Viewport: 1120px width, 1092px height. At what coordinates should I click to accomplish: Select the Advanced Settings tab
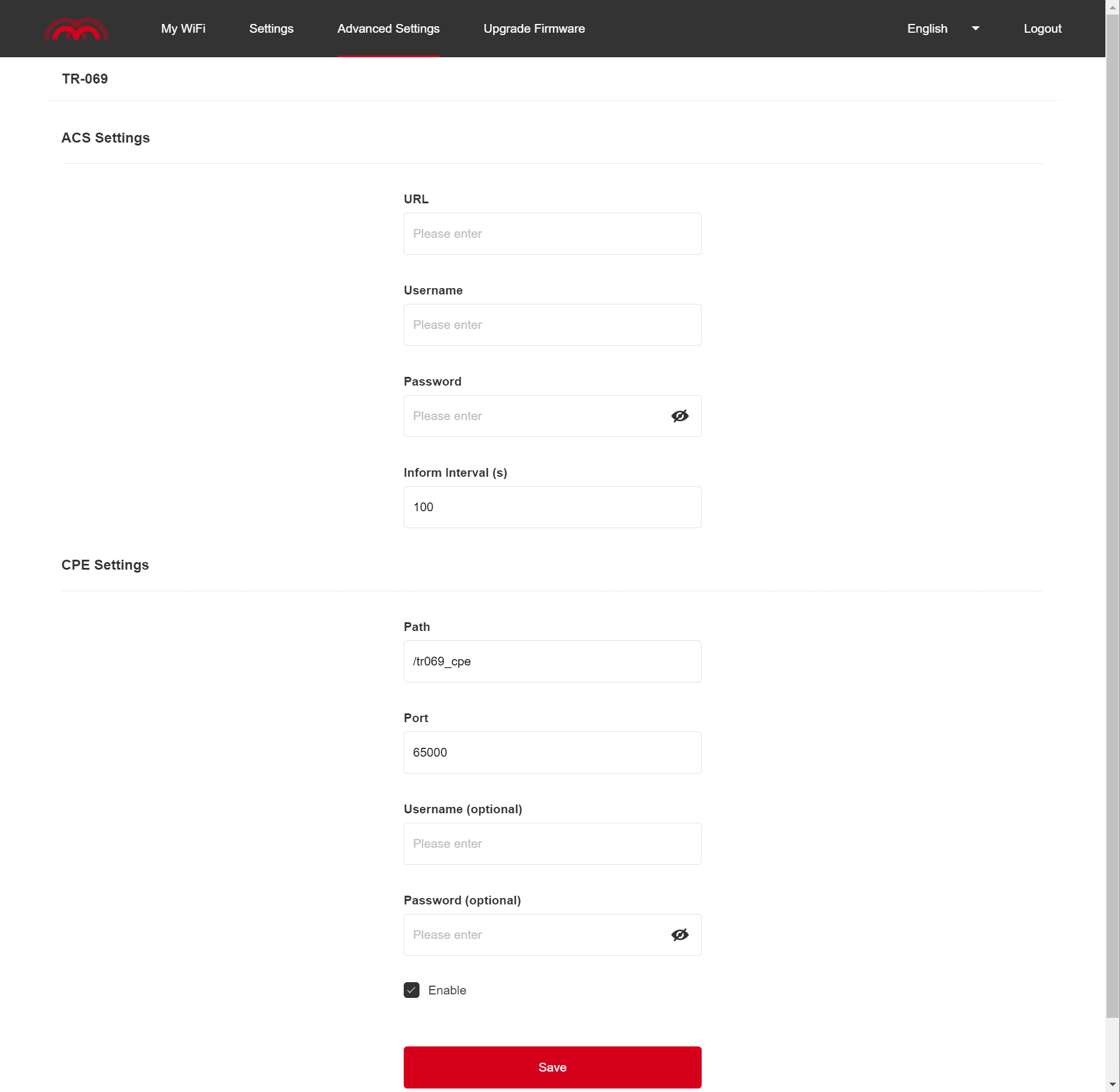pos(389,29)
